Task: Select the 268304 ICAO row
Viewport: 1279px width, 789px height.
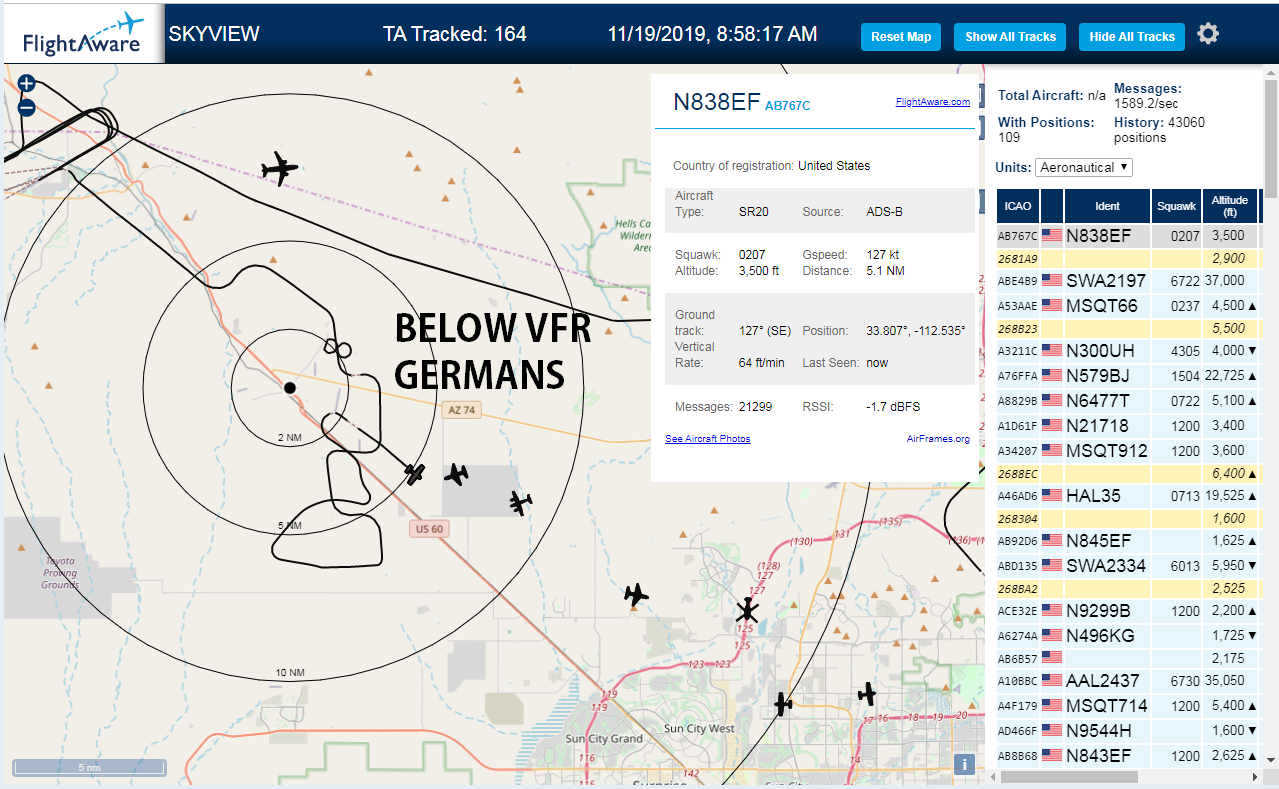Action: (1128, 519)
